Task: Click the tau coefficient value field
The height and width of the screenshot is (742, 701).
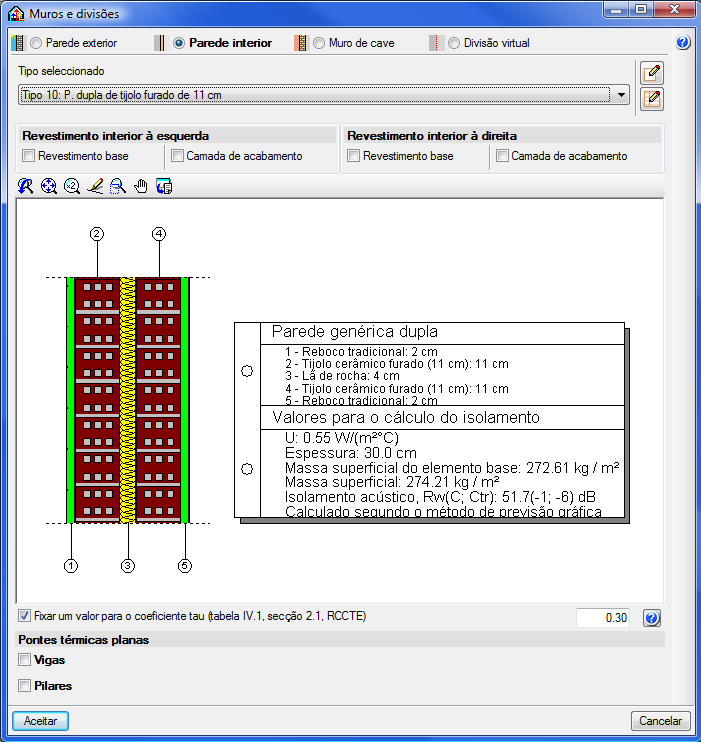Action: point(603,618)
